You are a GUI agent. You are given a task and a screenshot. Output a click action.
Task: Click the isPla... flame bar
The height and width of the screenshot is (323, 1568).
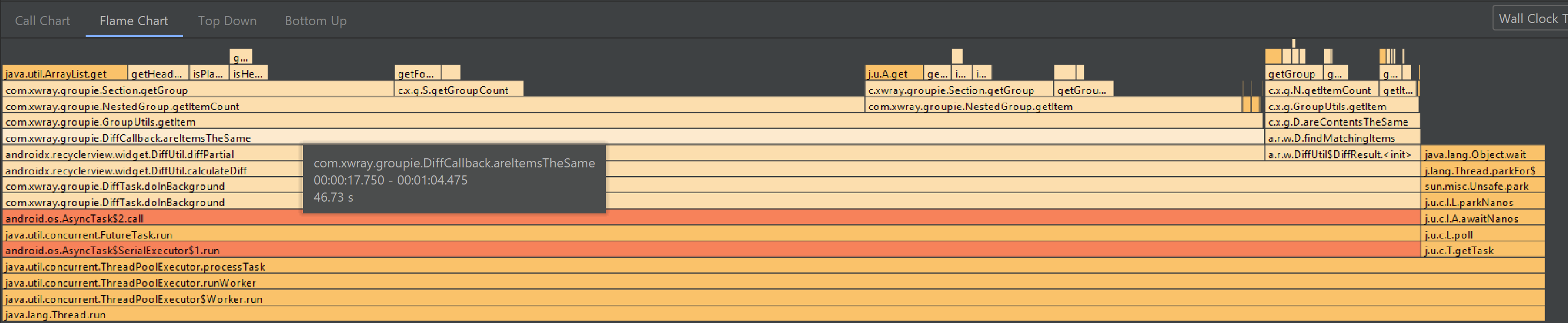209,74
